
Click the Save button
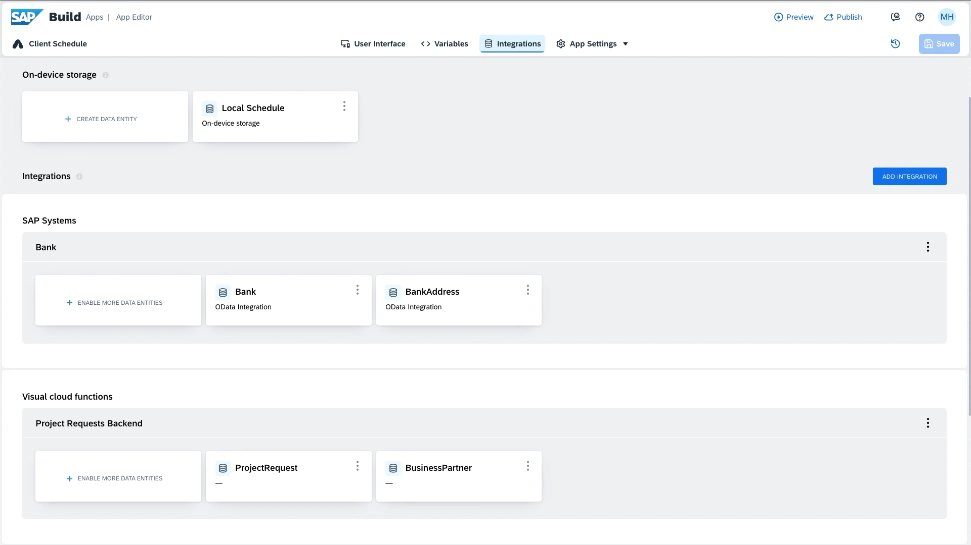coord(939,44)
